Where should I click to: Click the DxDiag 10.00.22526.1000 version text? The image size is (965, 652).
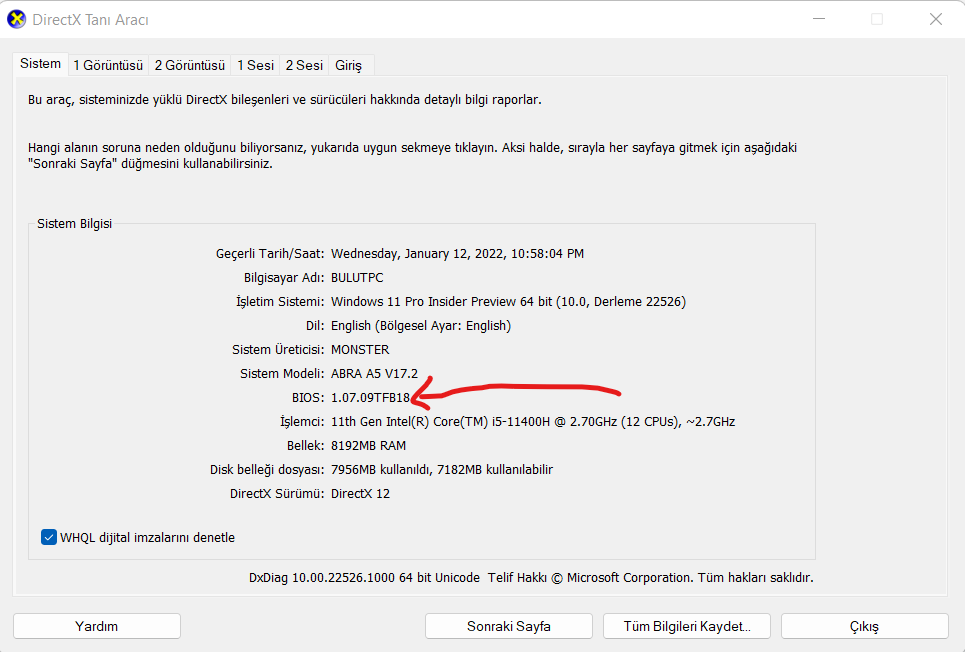[364, 578]
